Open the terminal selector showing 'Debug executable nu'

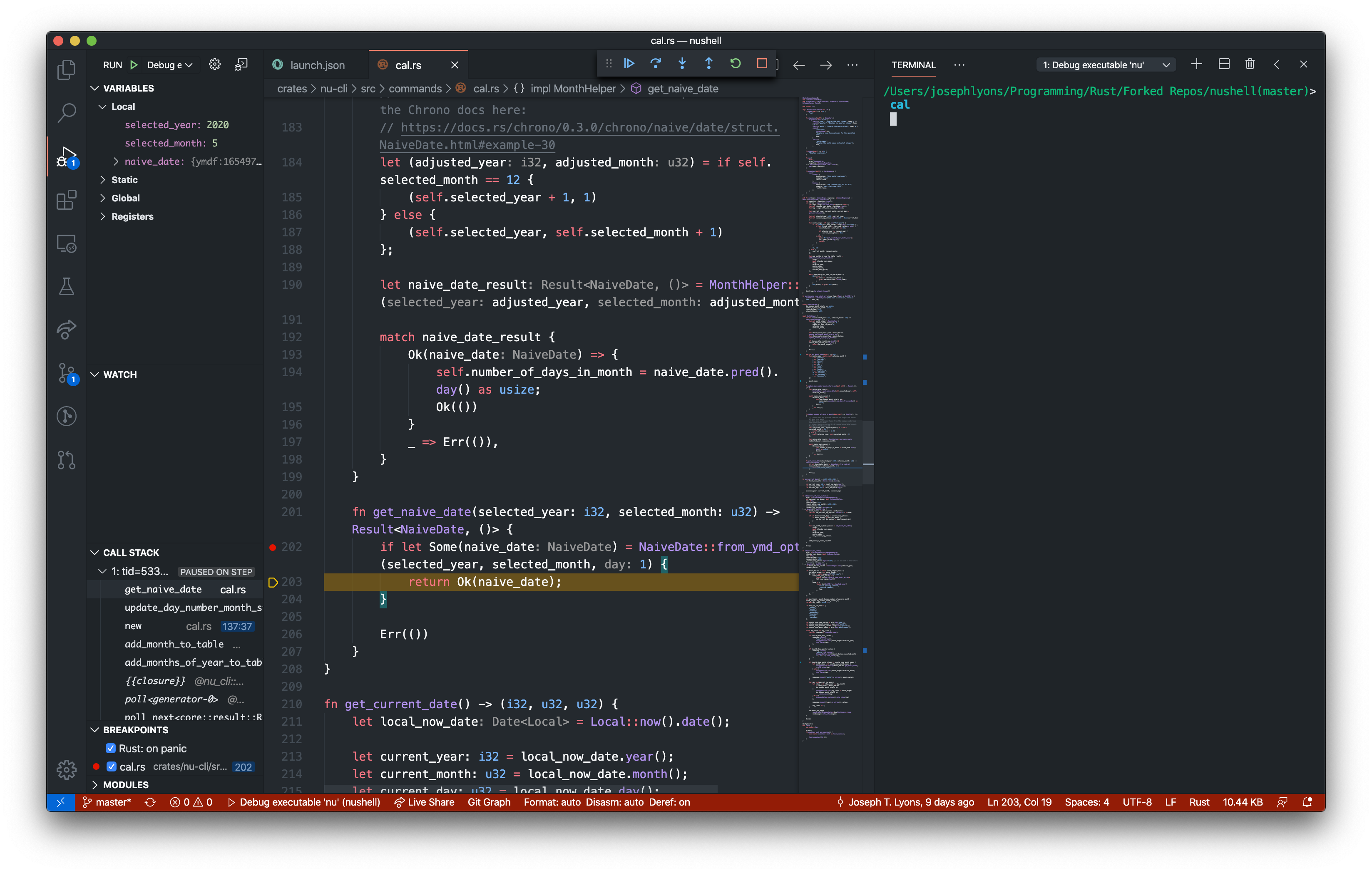(x=1104, y=64)
